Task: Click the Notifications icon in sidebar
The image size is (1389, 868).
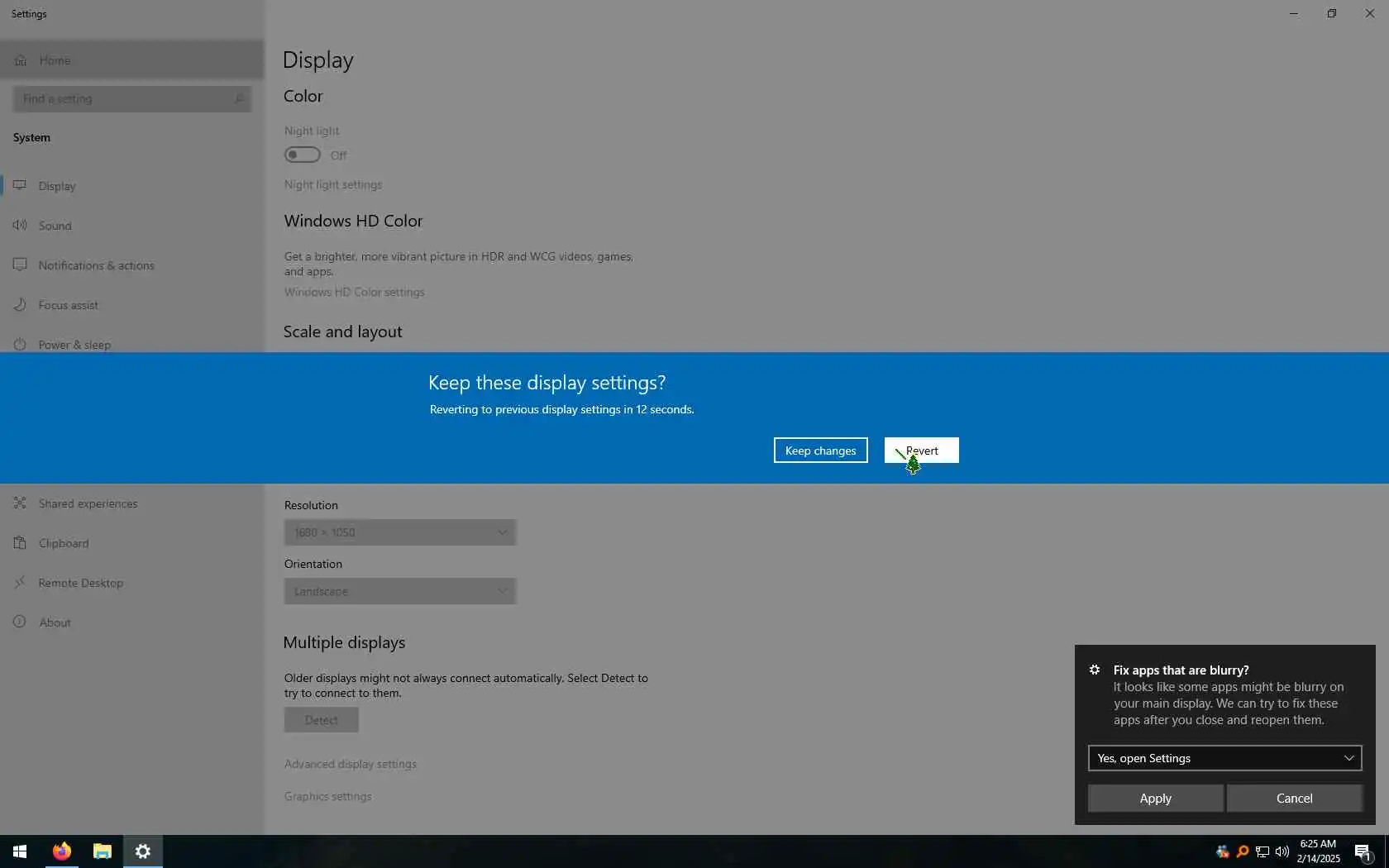Action: click(x=20, y=265)
